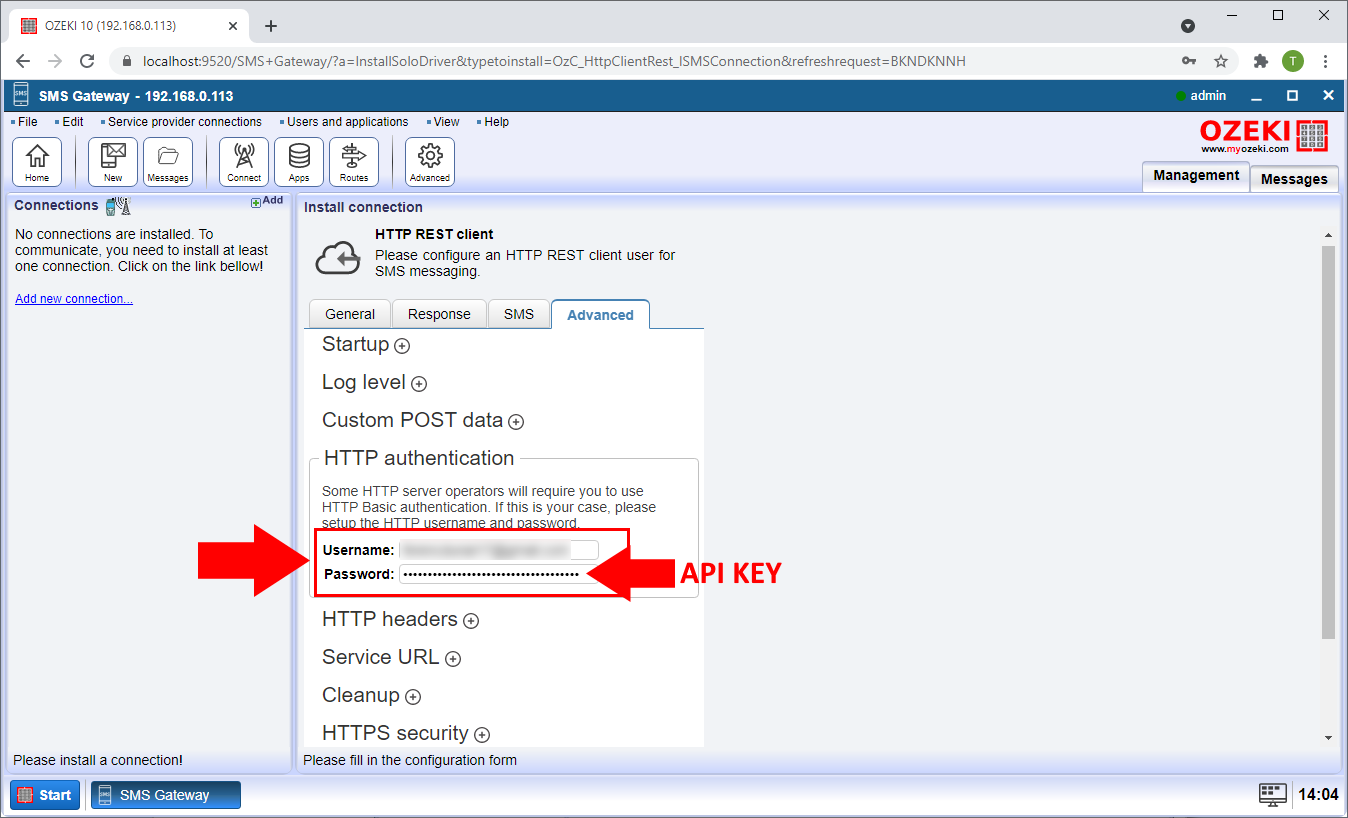Screen dimensions: 1348x818
Task: Switch to the Messages tab
Action: pyautogui.click(x=1294, y=179)
